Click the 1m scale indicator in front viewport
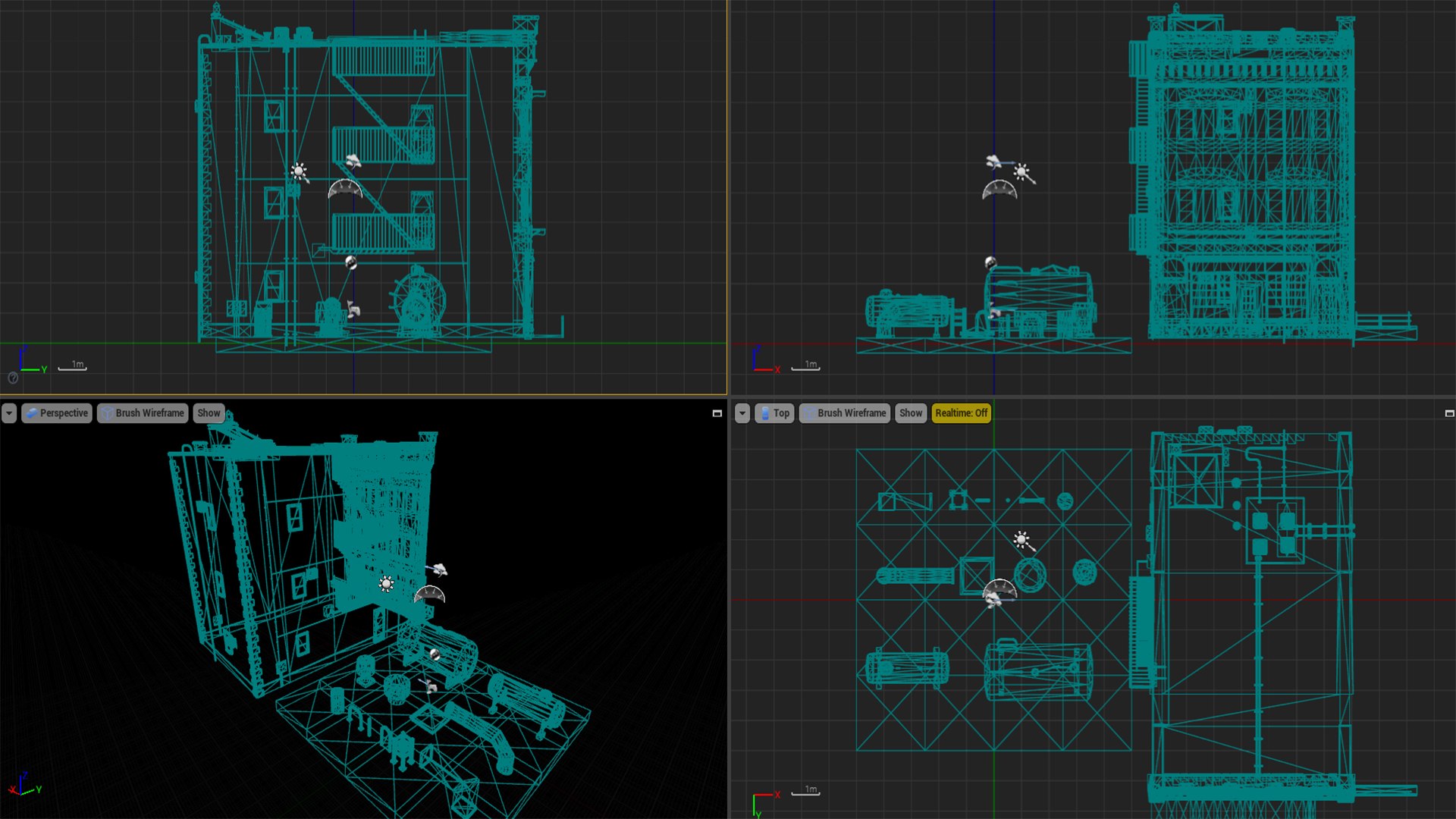The width and height of the screenshot is (1456, 819). [x=806, y=366]
